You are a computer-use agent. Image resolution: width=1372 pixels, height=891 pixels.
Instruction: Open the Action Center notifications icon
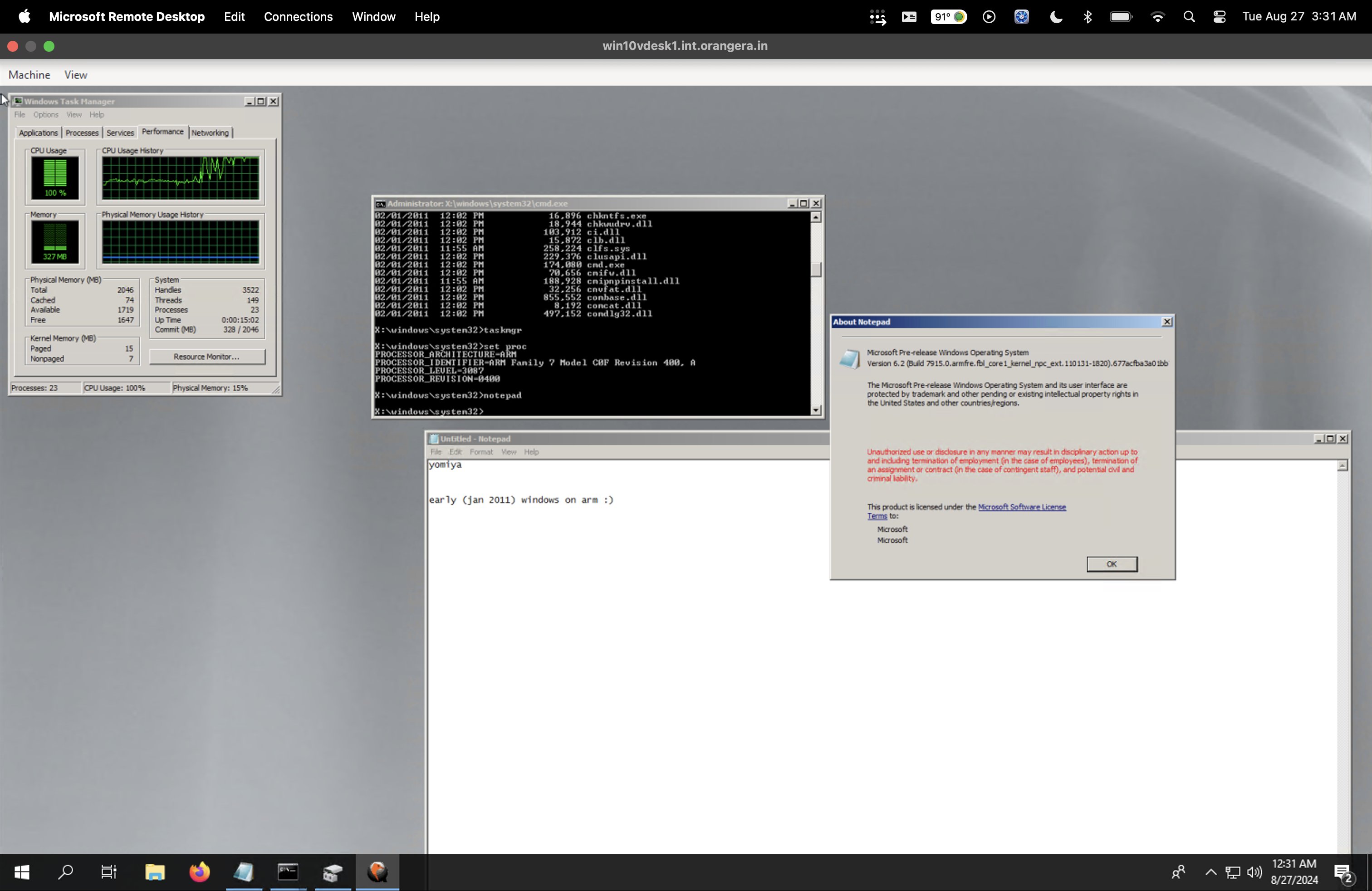1344,874
